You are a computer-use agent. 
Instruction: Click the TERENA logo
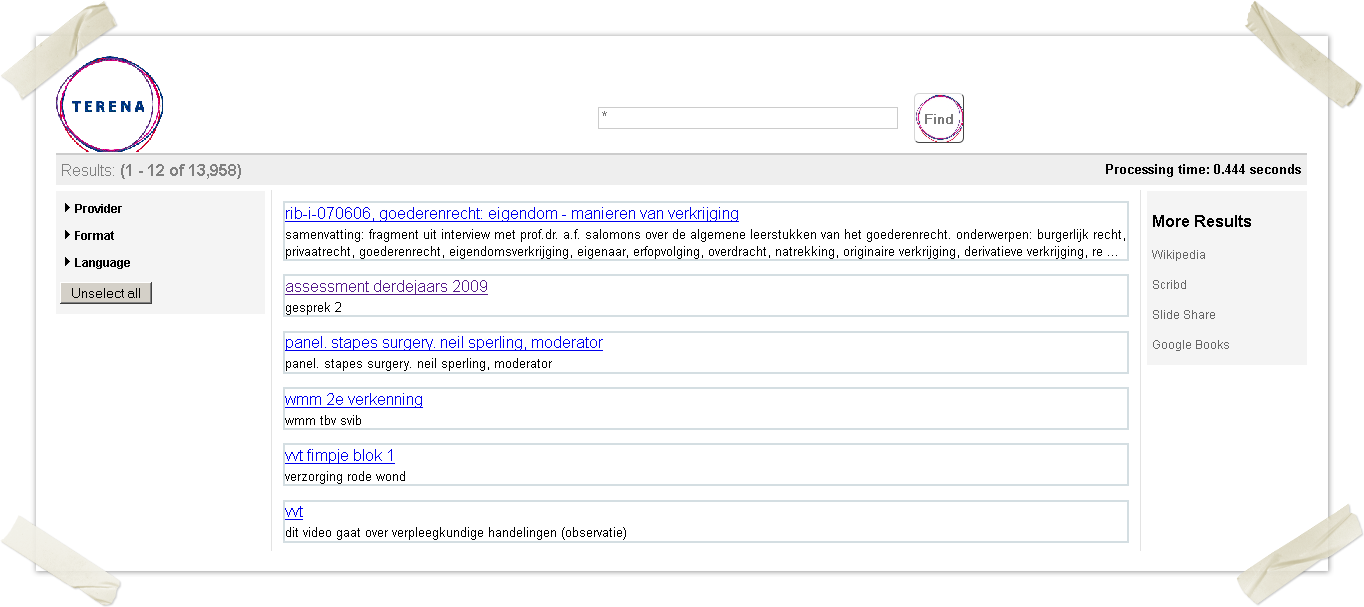click(x=109, y=106)
